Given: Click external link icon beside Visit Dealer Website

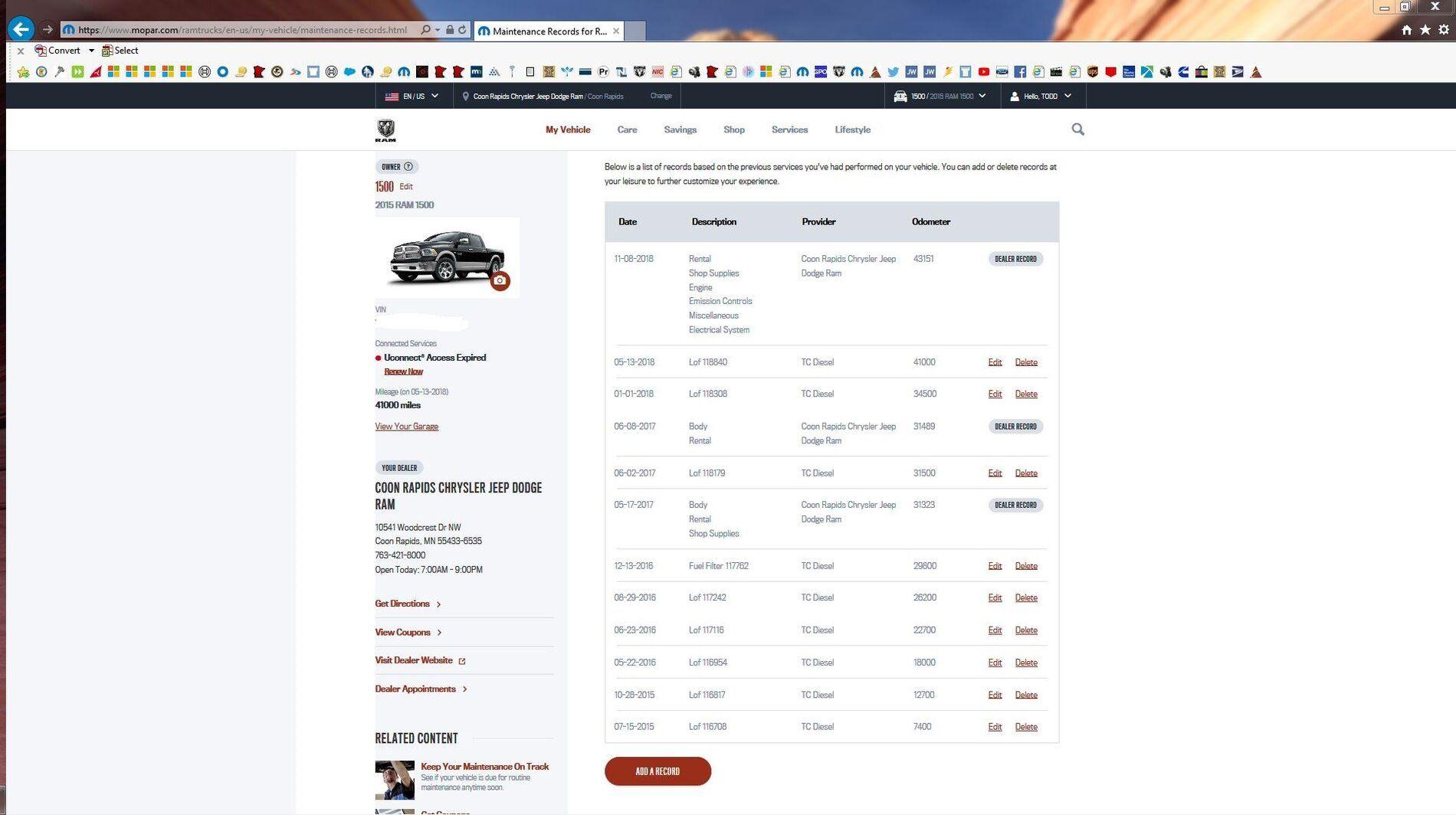Looking at the screenshot, I should pos(462,660).
